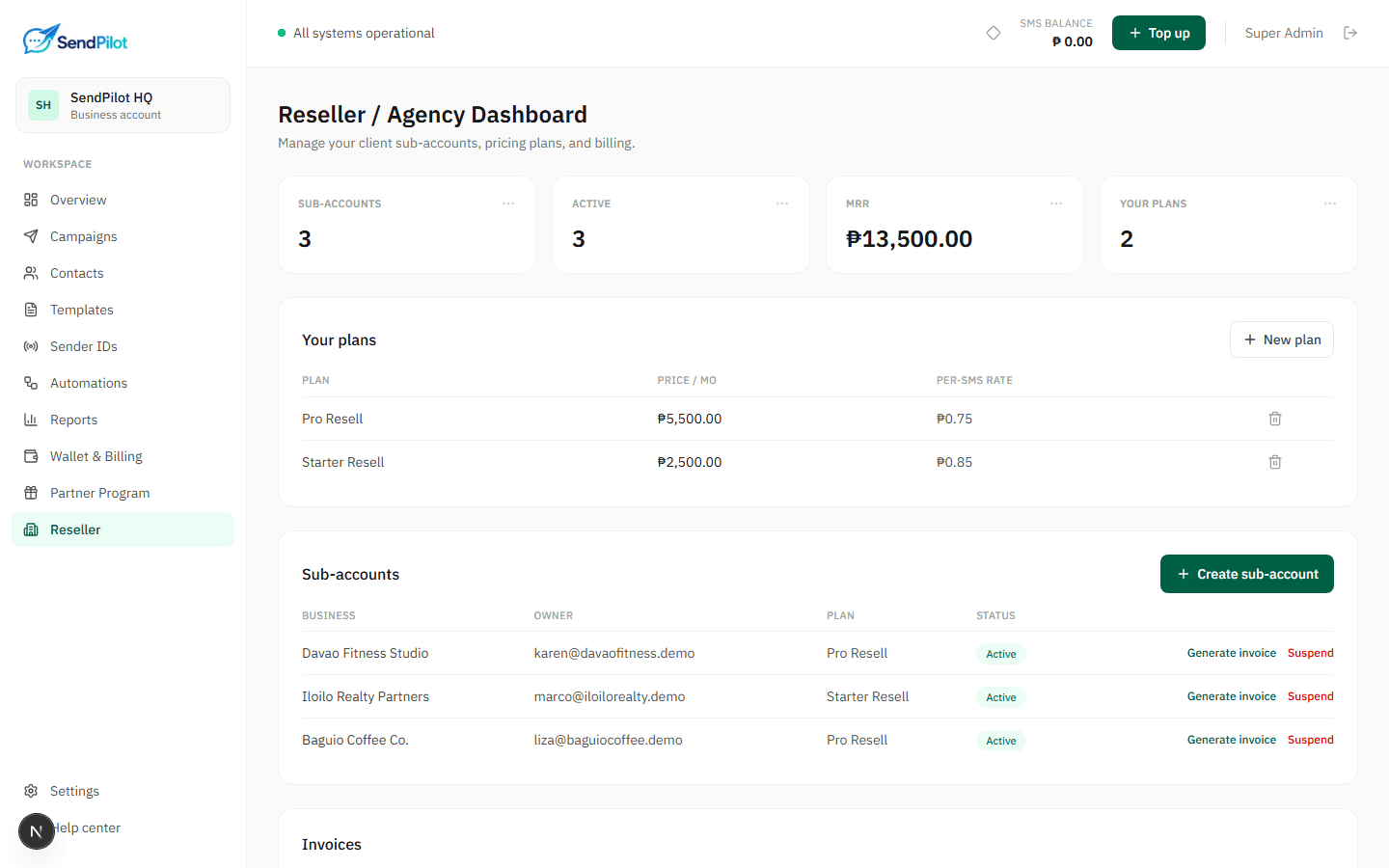Click the ₱ 0.00 SMS balance amount

[1073, 41]
